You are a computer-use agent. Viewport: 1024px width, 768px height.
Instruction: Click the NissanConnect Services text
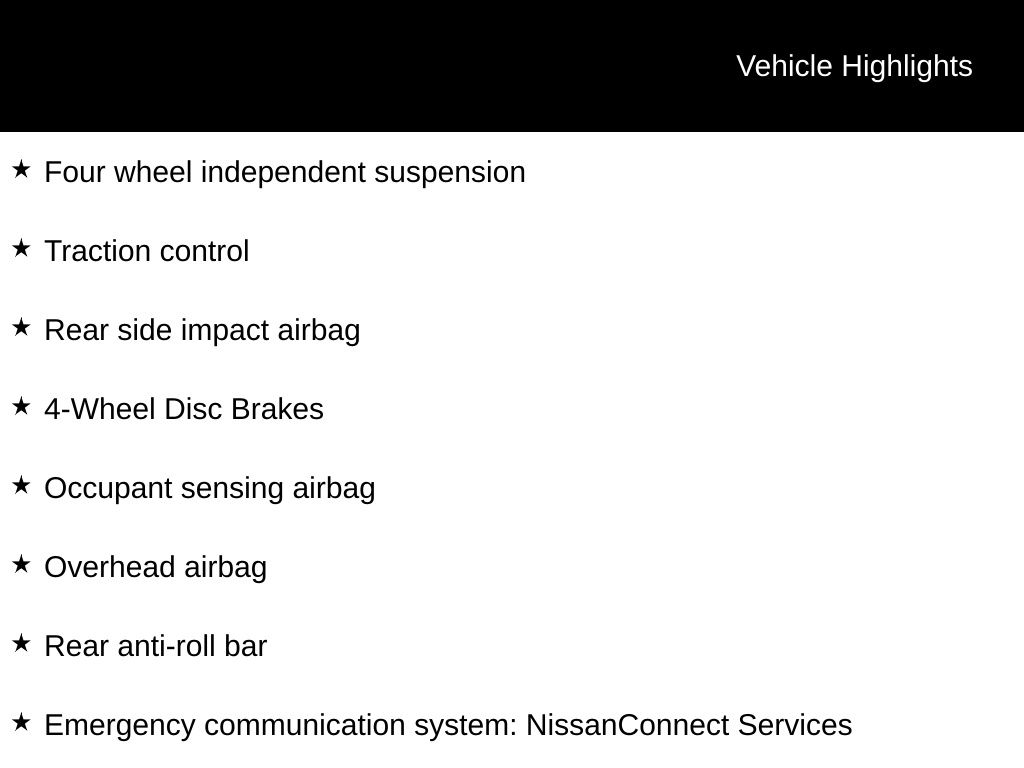pyautogui.click(x=689, y=725)
